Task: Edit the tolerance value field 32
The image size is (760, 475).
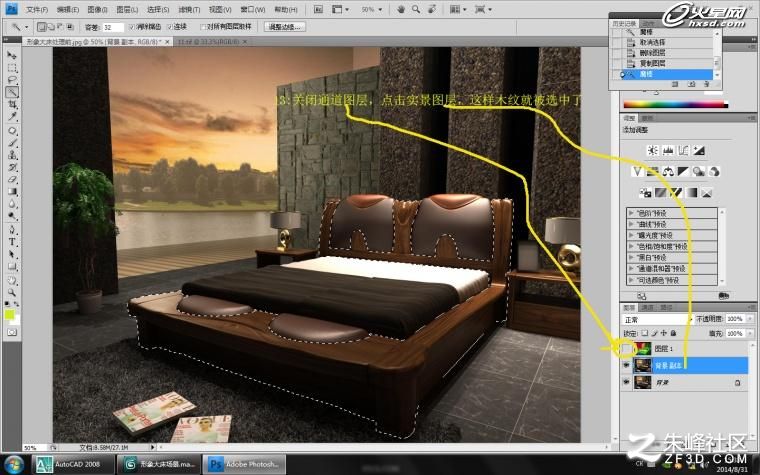Action: click(x=112, y=27)
